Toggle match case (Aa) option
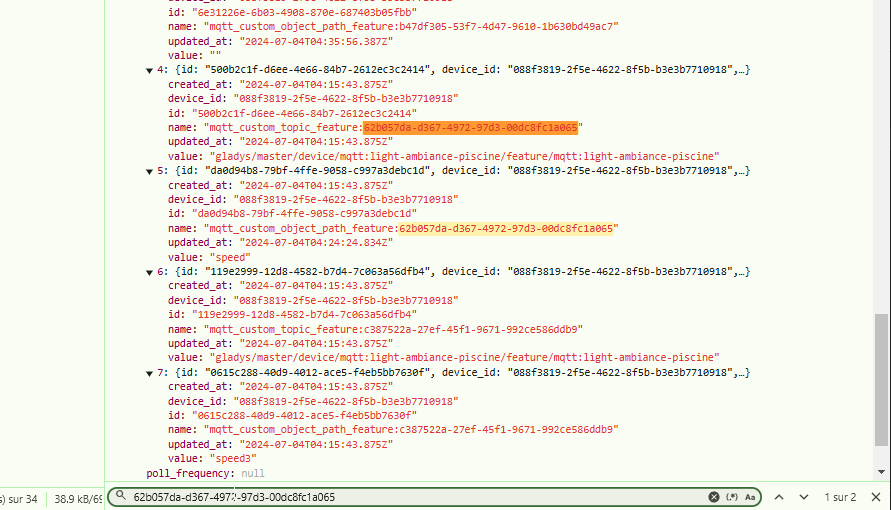891x510 pixels. 750,497
